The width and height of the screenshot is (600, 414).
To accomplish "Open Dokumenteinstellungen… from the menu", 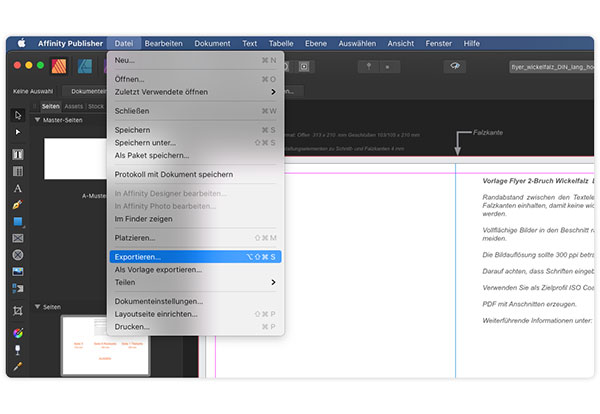I will 195,302.
